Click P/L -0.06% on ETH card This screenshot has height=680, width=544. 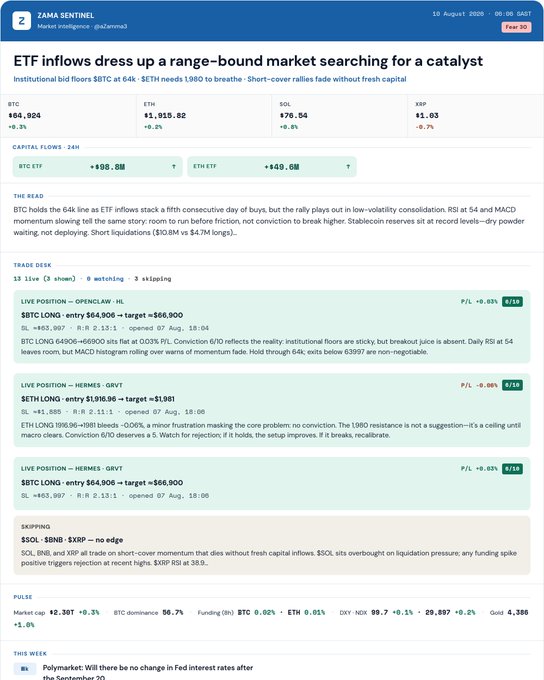pyautogui.click(x=479, y=385)
